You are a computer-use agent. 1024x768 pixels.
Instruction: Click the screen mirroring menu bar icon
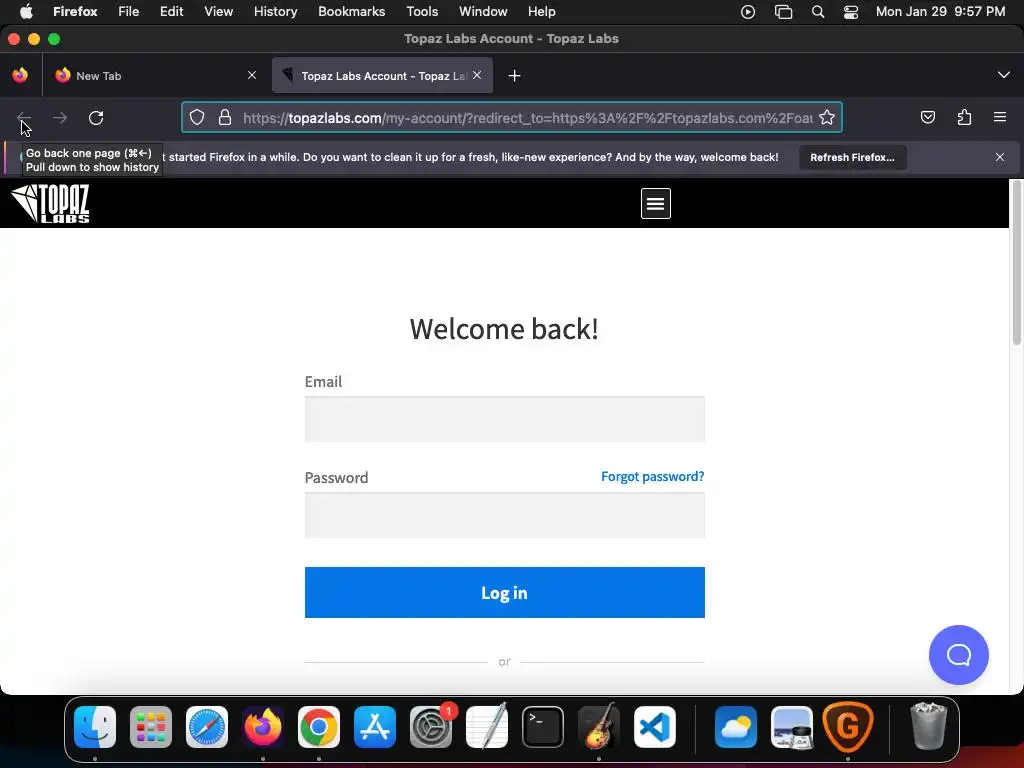(x=783, y=12)
